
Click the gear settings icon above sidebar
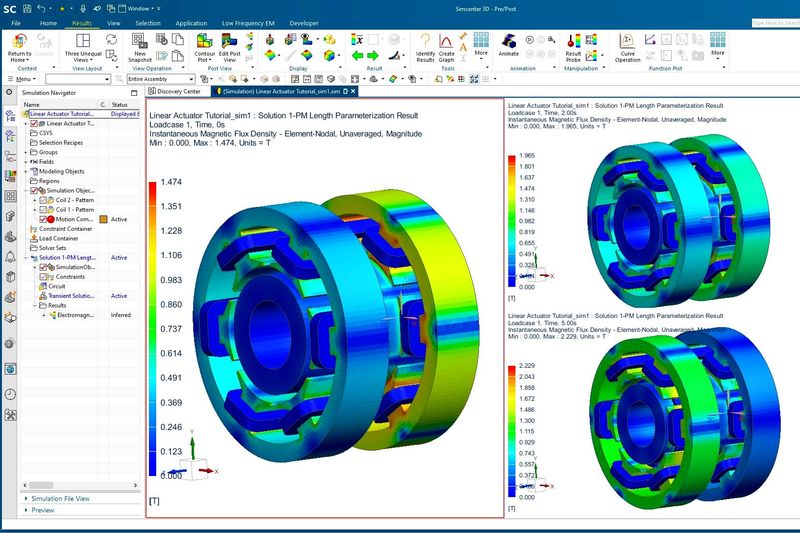[9, 92]
